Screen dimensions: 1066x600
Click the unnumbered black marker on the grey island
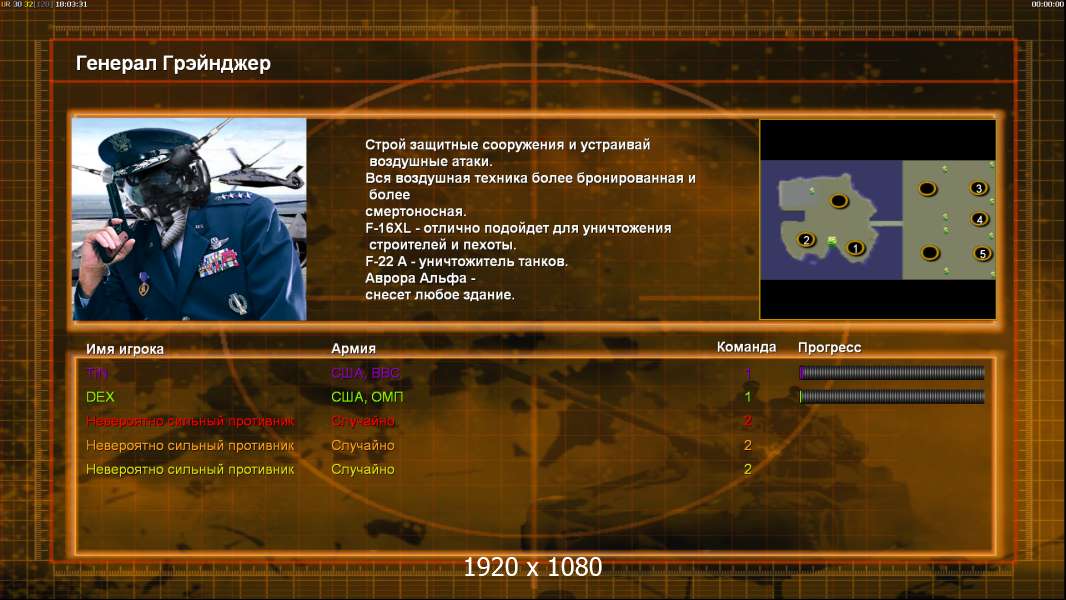click(839, 200)
